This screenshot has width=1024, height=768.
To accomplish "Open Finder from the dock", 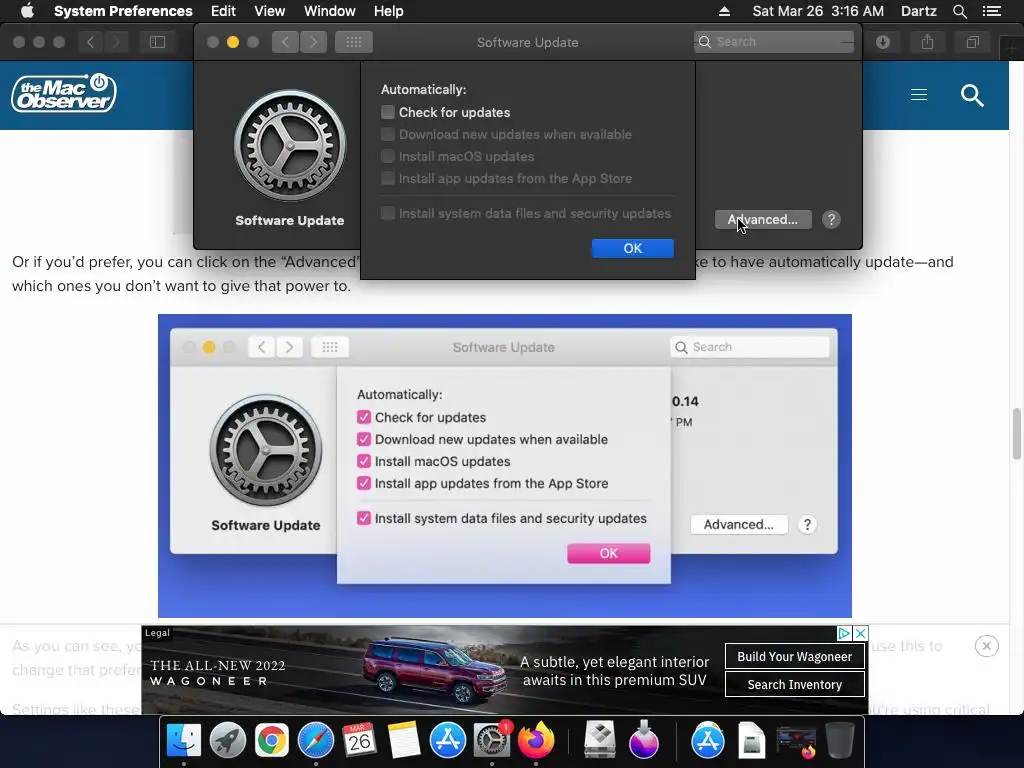I will click(184, 741).
